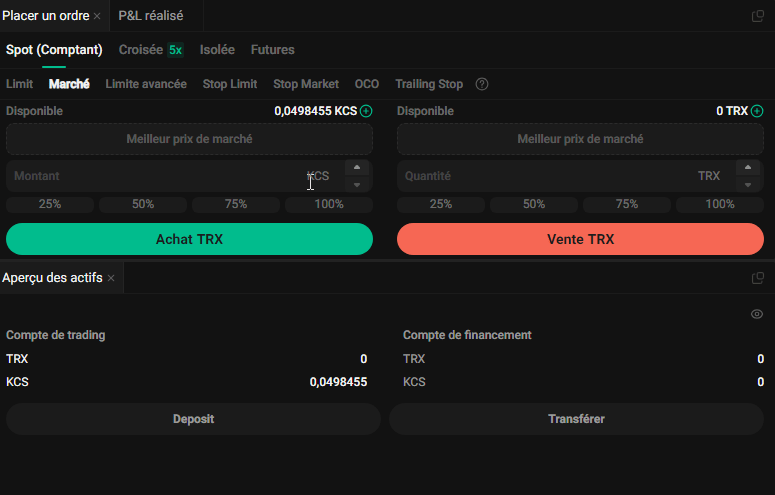Select the Marché order type
Image resolution: width=775 pixels, height=495 pixels.
tap(69, 84)
